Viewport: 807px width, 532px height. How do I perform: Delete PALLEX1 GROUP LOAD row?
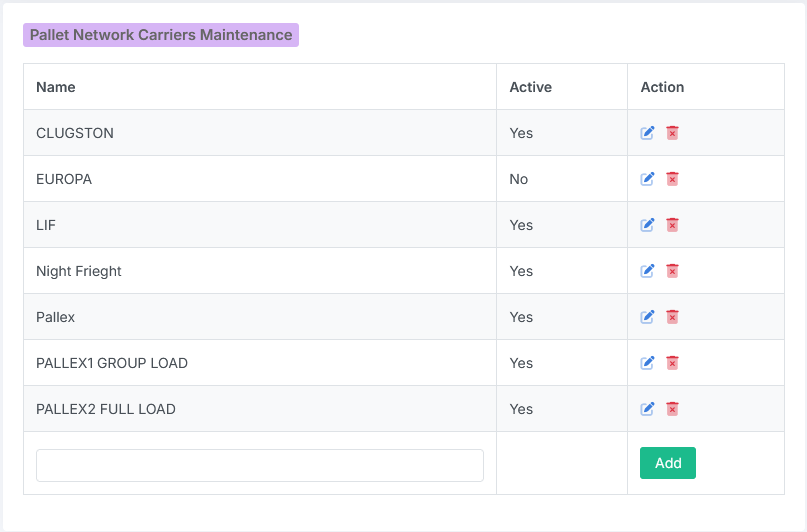(672, 363)
